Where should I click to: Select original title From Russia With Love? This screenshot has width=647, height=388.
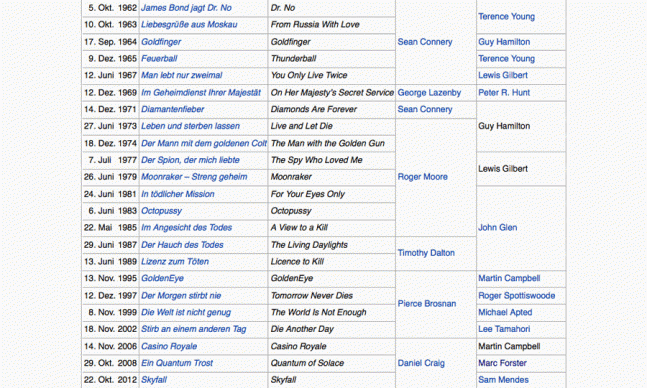[x=315, y=25]
